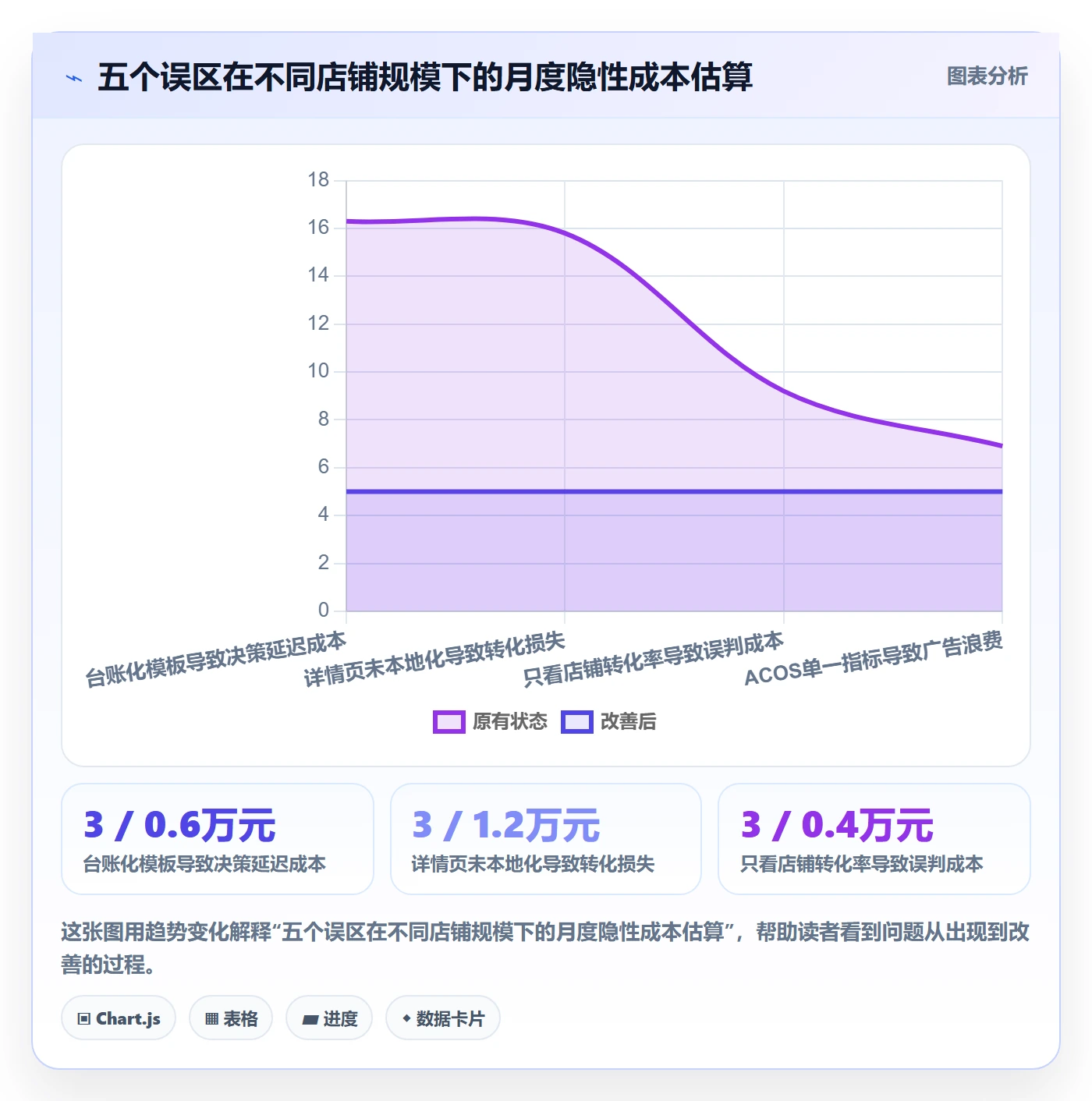Click x-axis label 详情页未本地化导致转化损失
Viewport: 1092px width, 1101px height.
(434, 660)
